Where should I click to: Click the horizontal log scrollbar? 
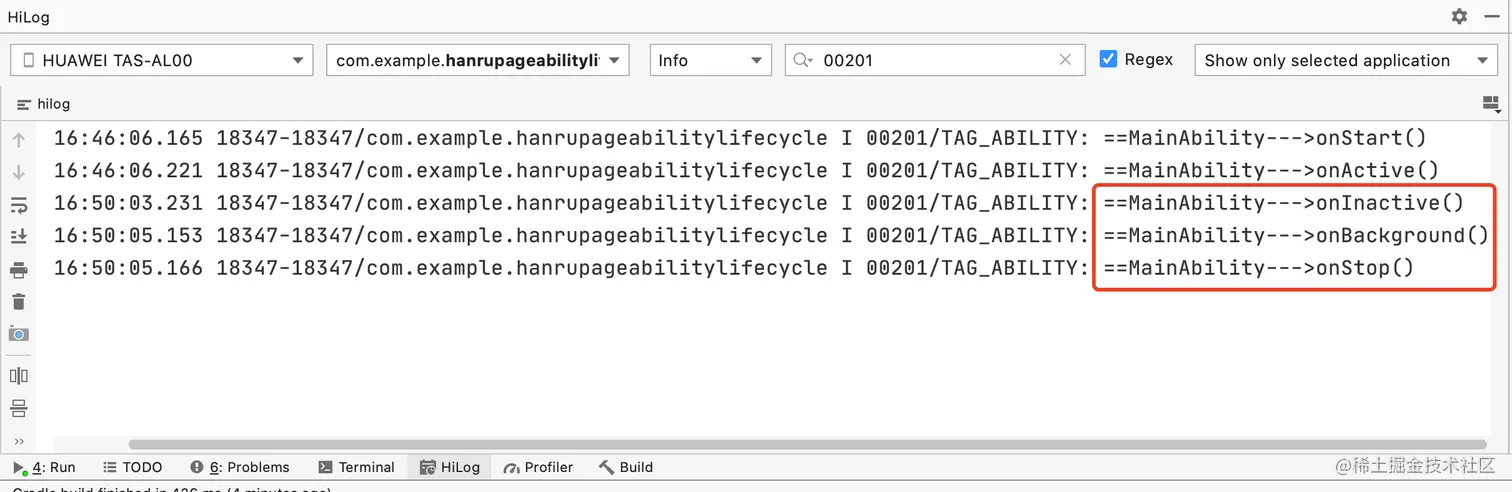[808, 443]
